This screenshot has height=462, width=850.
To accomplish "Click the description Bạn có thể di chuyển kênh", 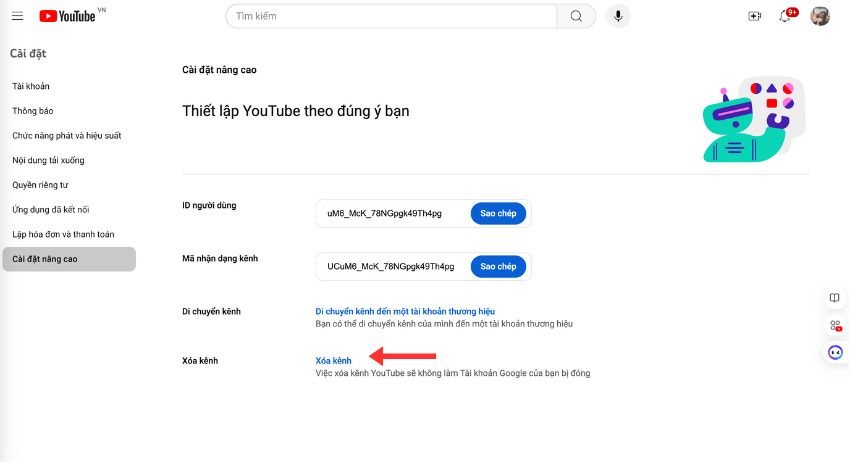I will [444, 324].
